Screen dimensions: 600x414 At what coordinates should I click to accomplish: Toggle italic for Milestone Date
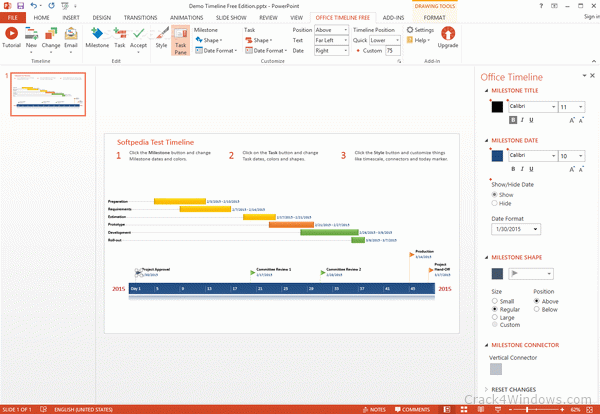[x=522, y=169]
